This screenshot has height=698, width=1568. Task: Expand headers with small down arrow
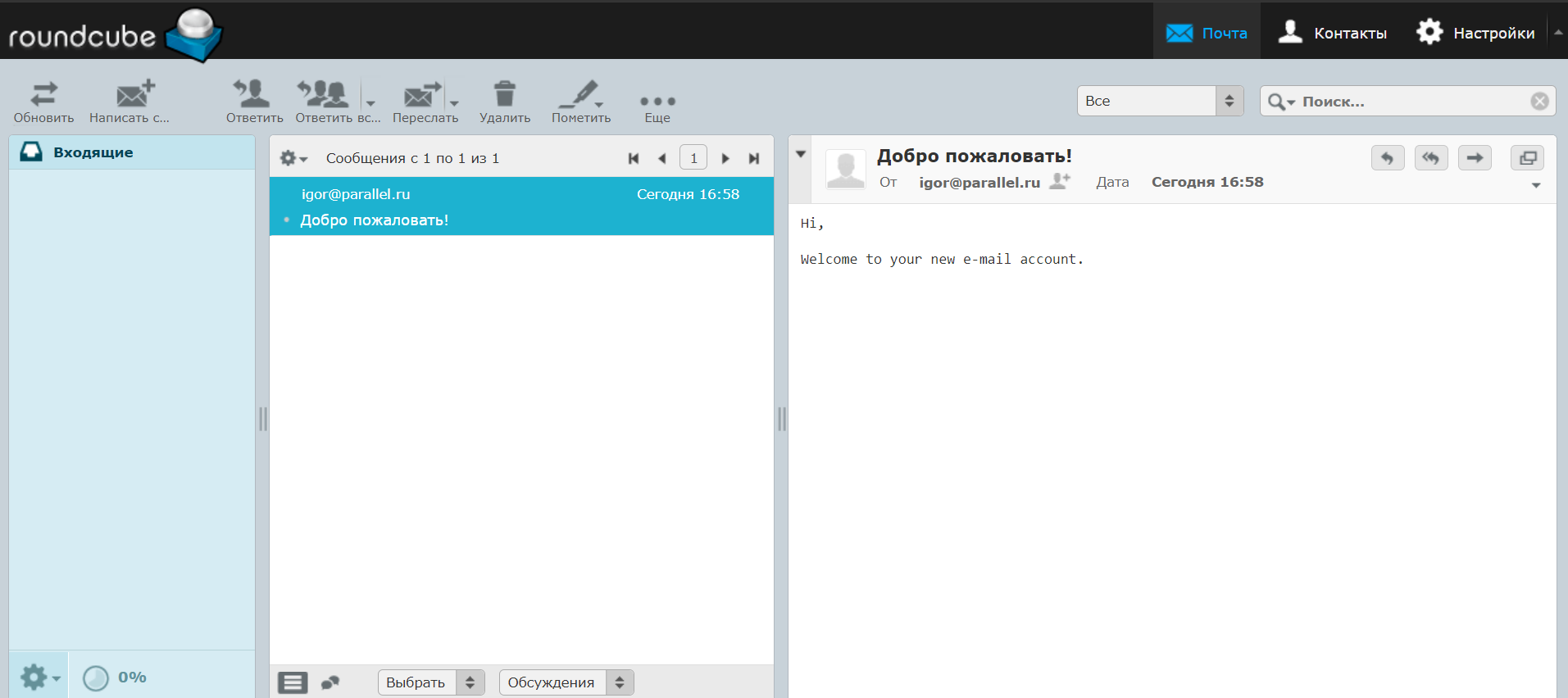coord(1536,186)
